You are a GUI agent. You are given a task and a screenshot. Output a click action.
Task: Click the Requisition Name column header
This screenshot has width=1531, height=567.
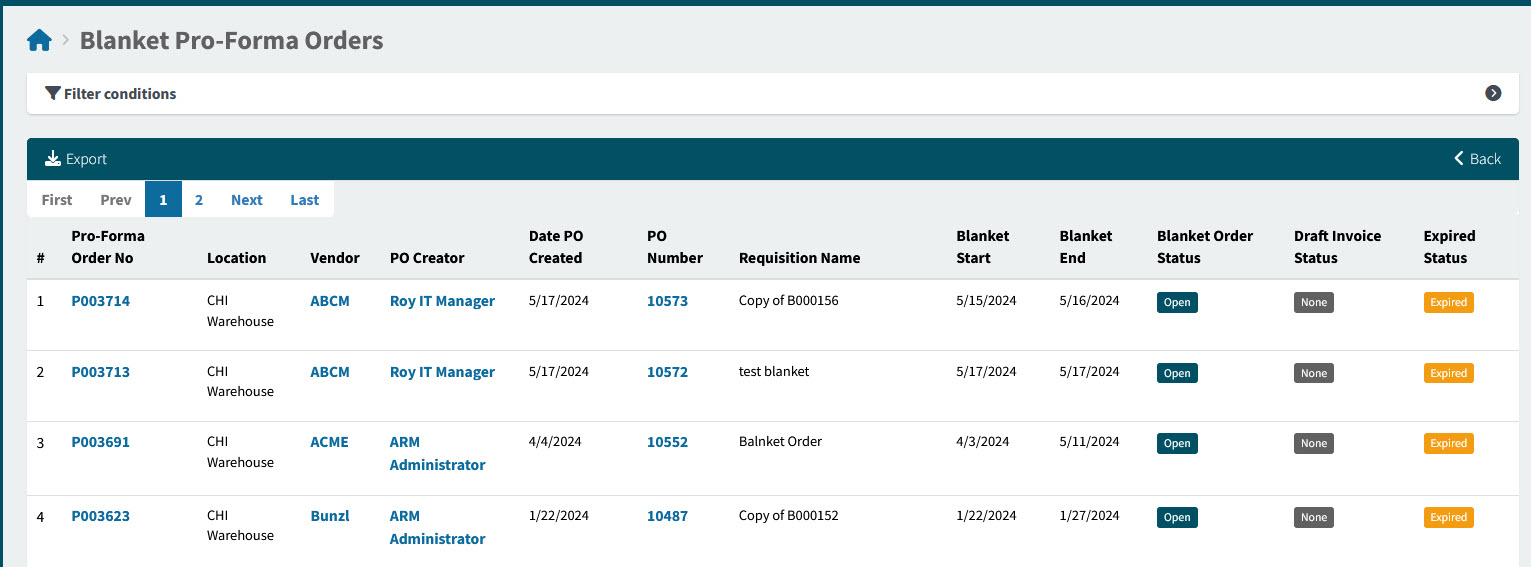799,258
